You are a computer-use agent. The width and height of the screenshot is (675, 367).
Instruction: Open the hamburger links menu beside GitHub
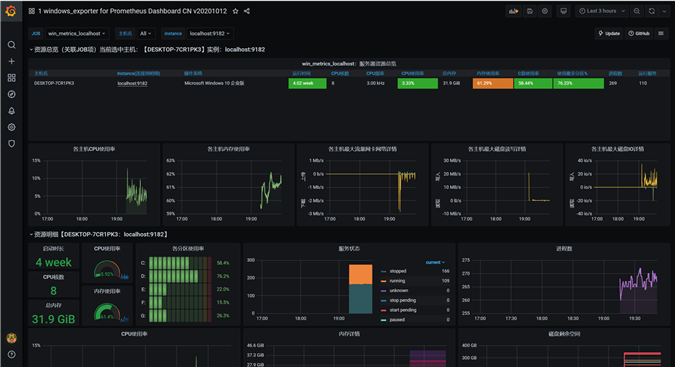661,33
